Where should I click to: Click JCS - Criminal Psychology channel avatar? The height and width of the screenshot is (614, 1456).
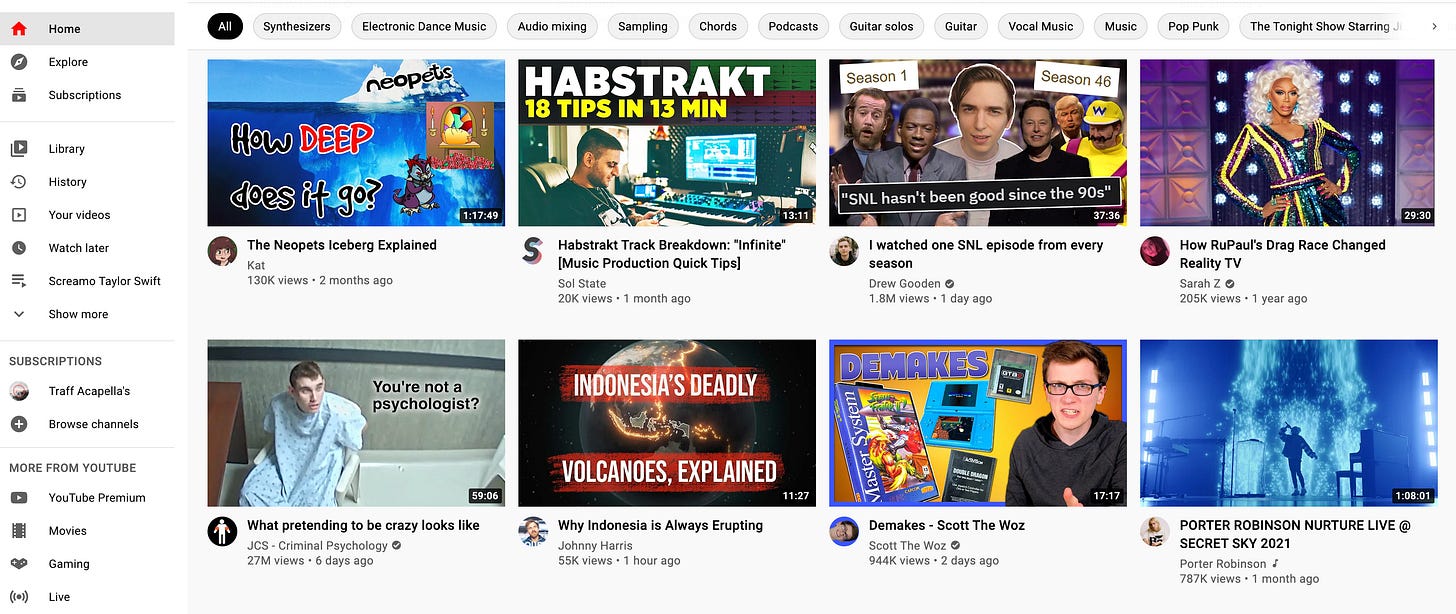coord(222,531)
